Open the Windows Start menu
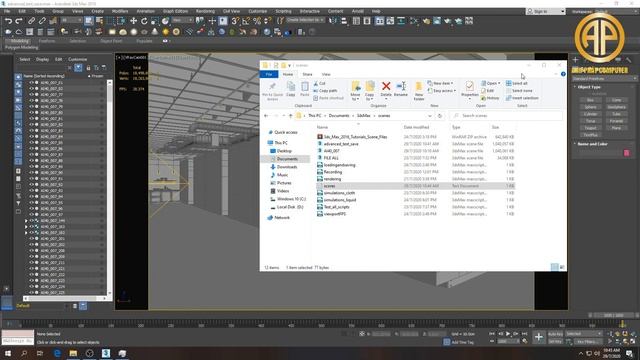 click(7, 353)
